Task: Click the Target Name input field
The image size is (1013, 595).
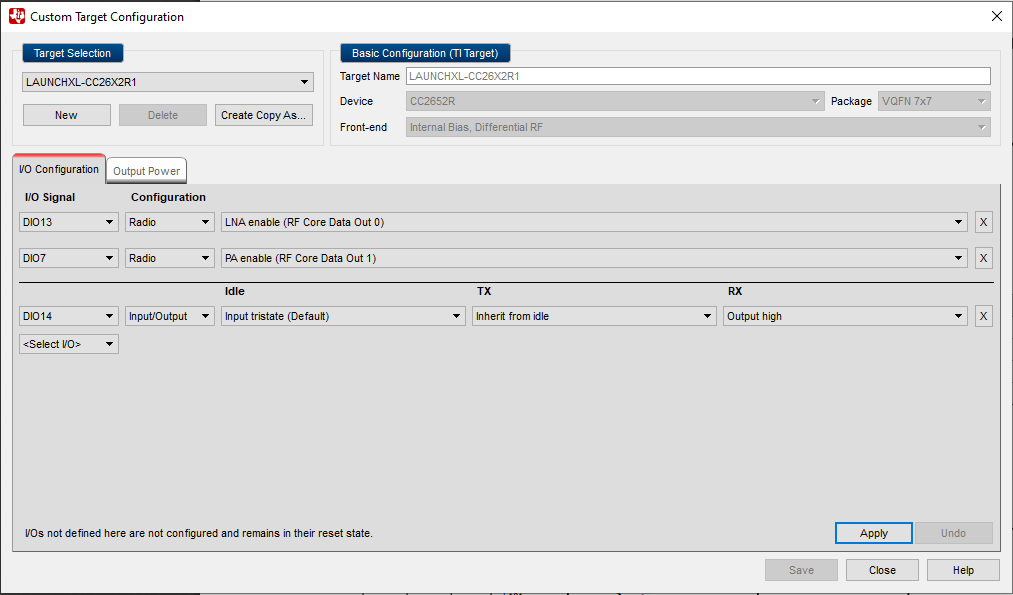Action: point(698,76)
